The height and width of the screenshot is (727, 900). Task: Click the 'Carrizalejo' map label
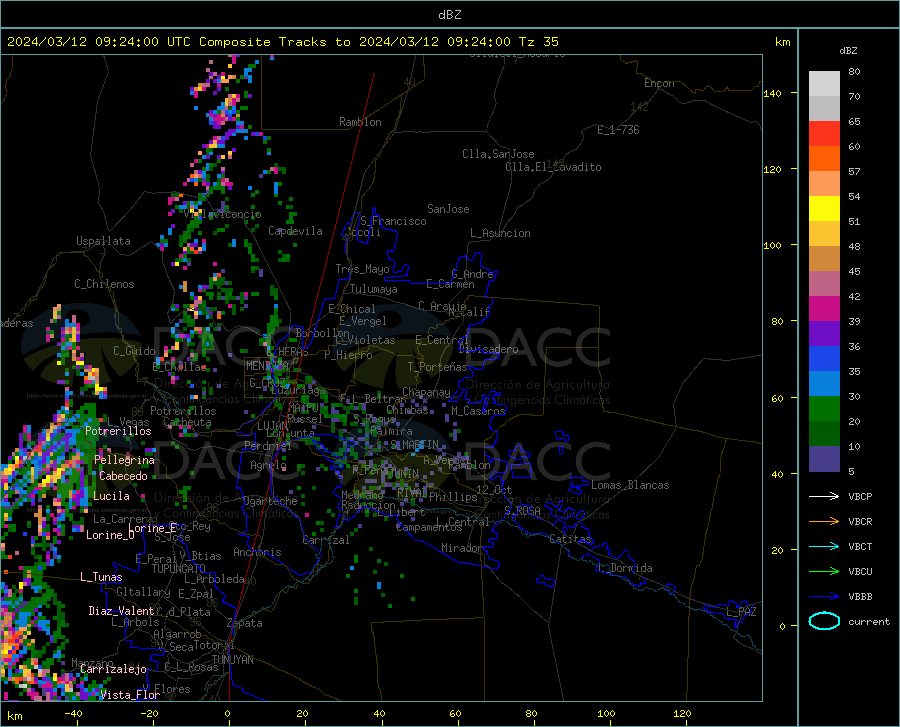(114, 669)
